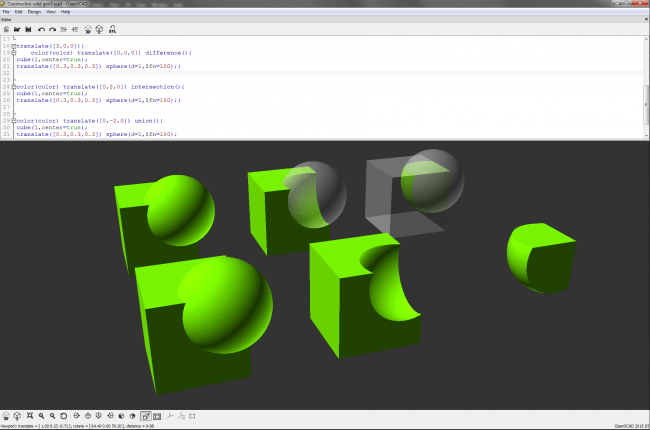Click 'sphere(d=1,$fn=100);}' on line 21
Image resolution: width=650 pixels, height=430 pixels.
tap(143, 66)
